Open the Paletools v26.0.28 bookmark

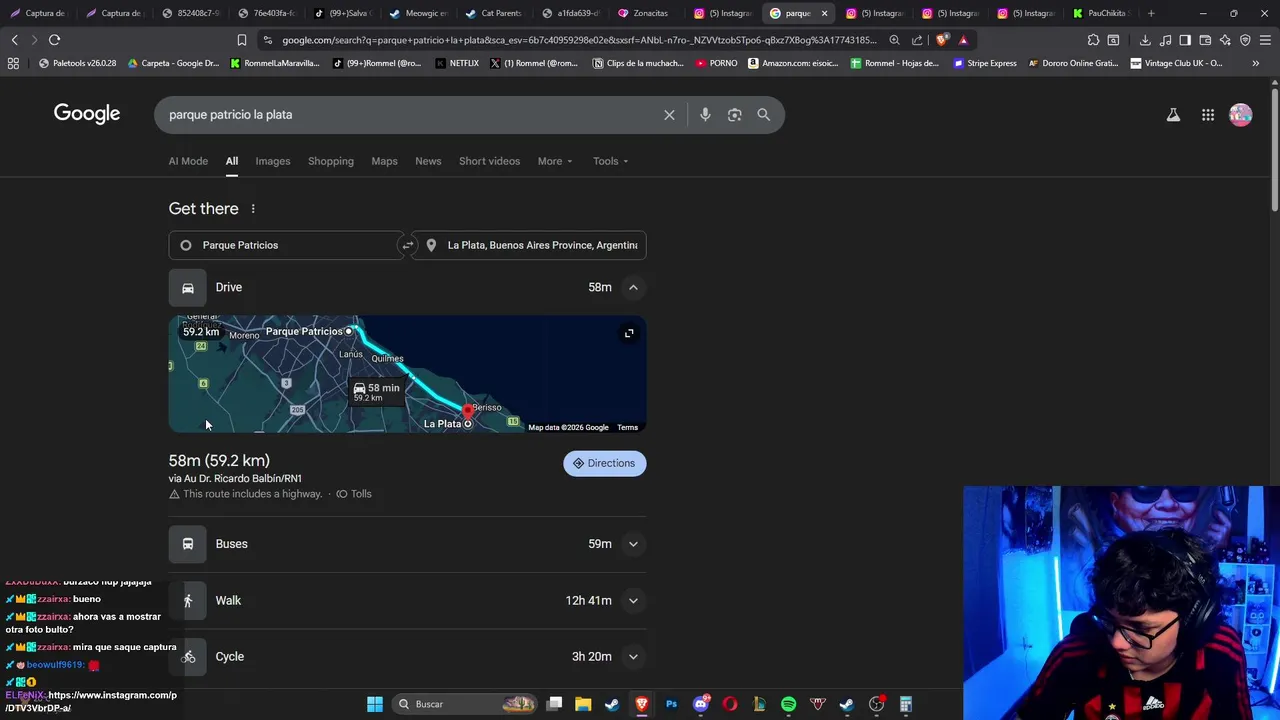(x=77, y=63)
